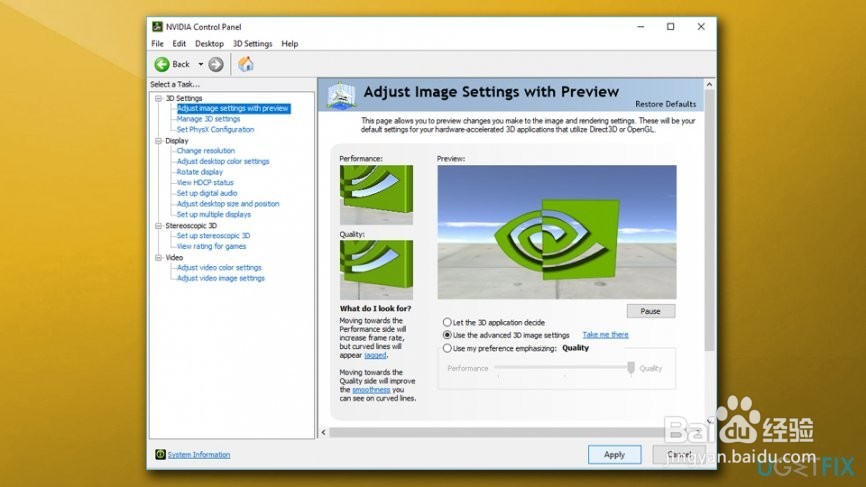Open Adjust desktop size and position

click(228, 204)
